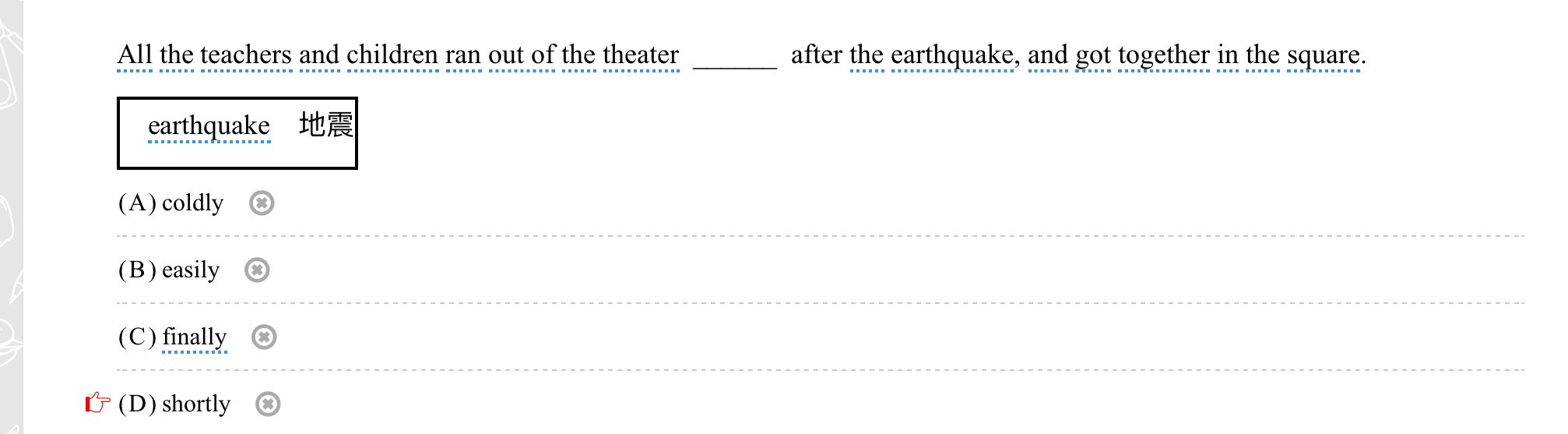Viewport: 1568px width, 434px height.
Task: Click the decorative gray sidebar strip
Action: 12,217
